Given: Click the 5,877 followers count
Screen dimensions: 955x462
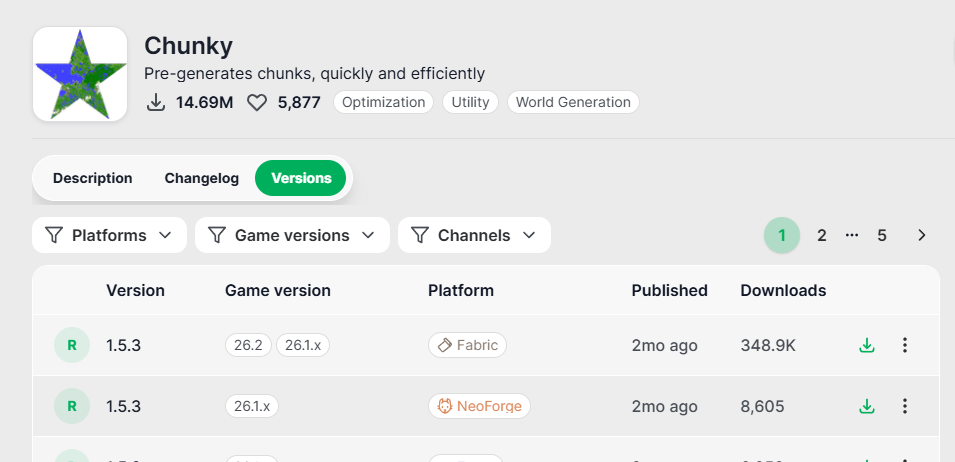Looking at the screenshot, I should tap(299, 102).
